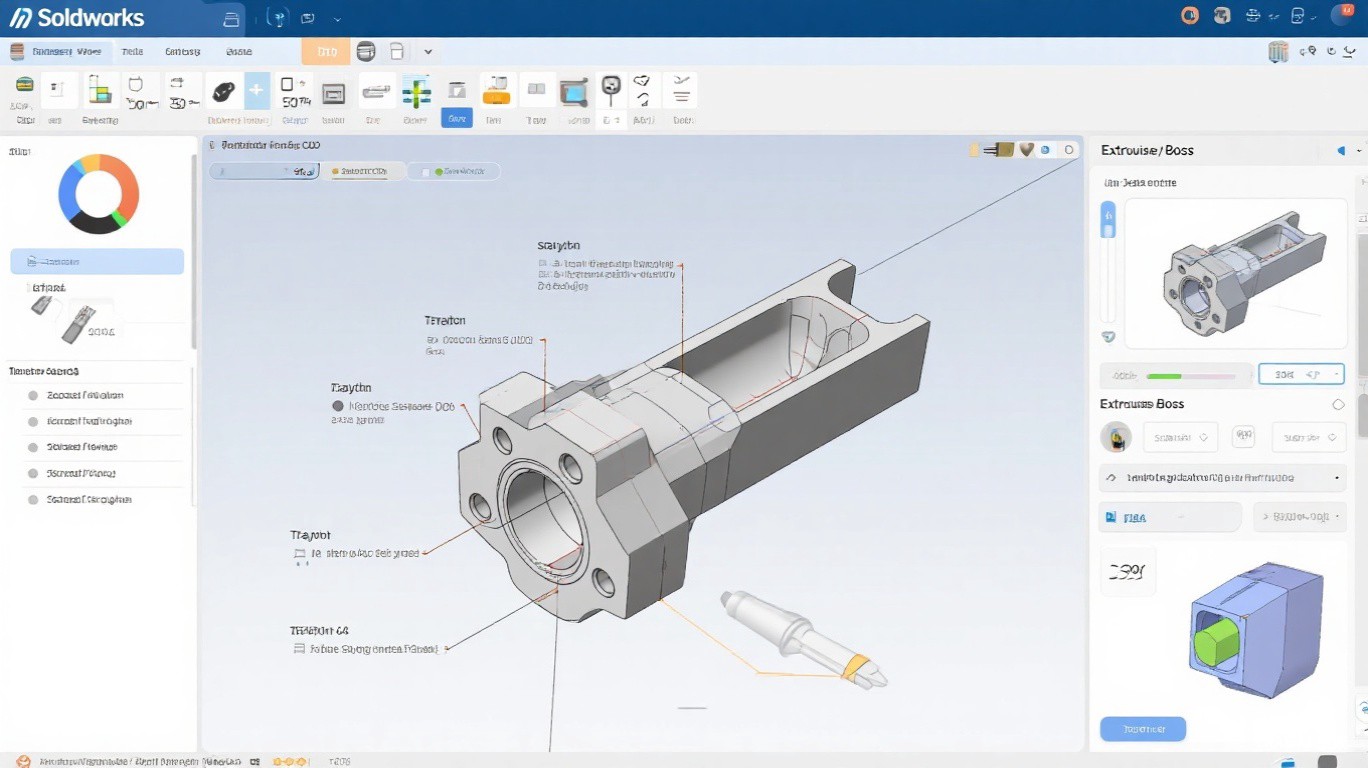This screenshot has width=1368, height=768.
Task: Click the Saaytbn annotation label in the viewport
Action: pyautogui.click(x=558, y=245)
